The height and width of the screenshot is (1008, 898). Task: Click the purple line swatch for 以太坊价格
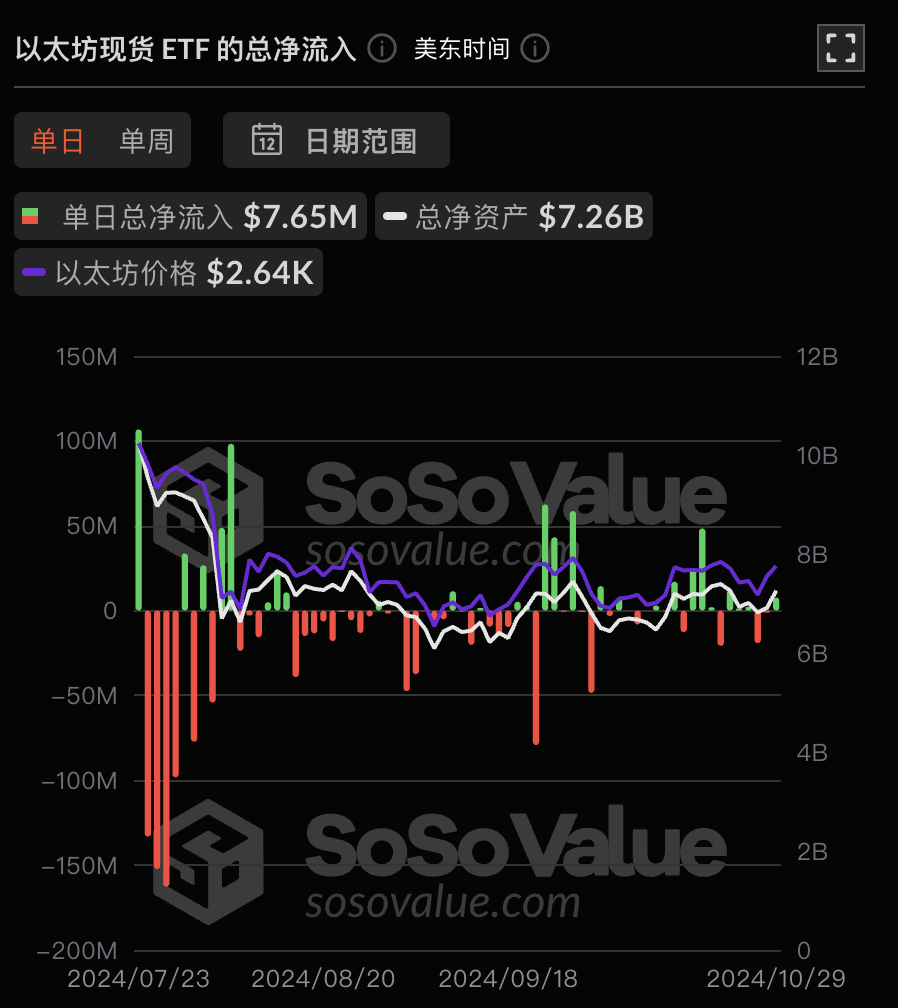coord(34,272)
